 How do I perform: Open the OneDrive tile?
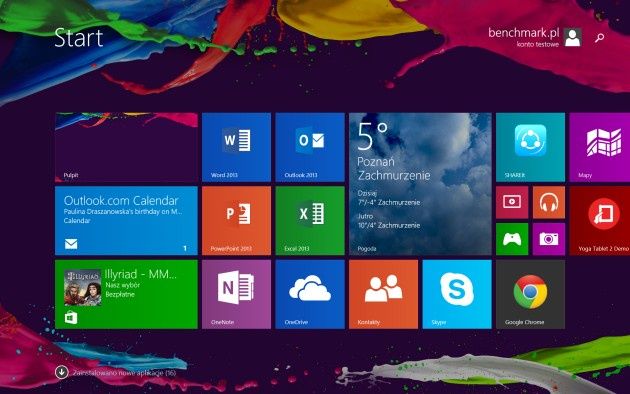pyautogui.click(x=310, y=294)
